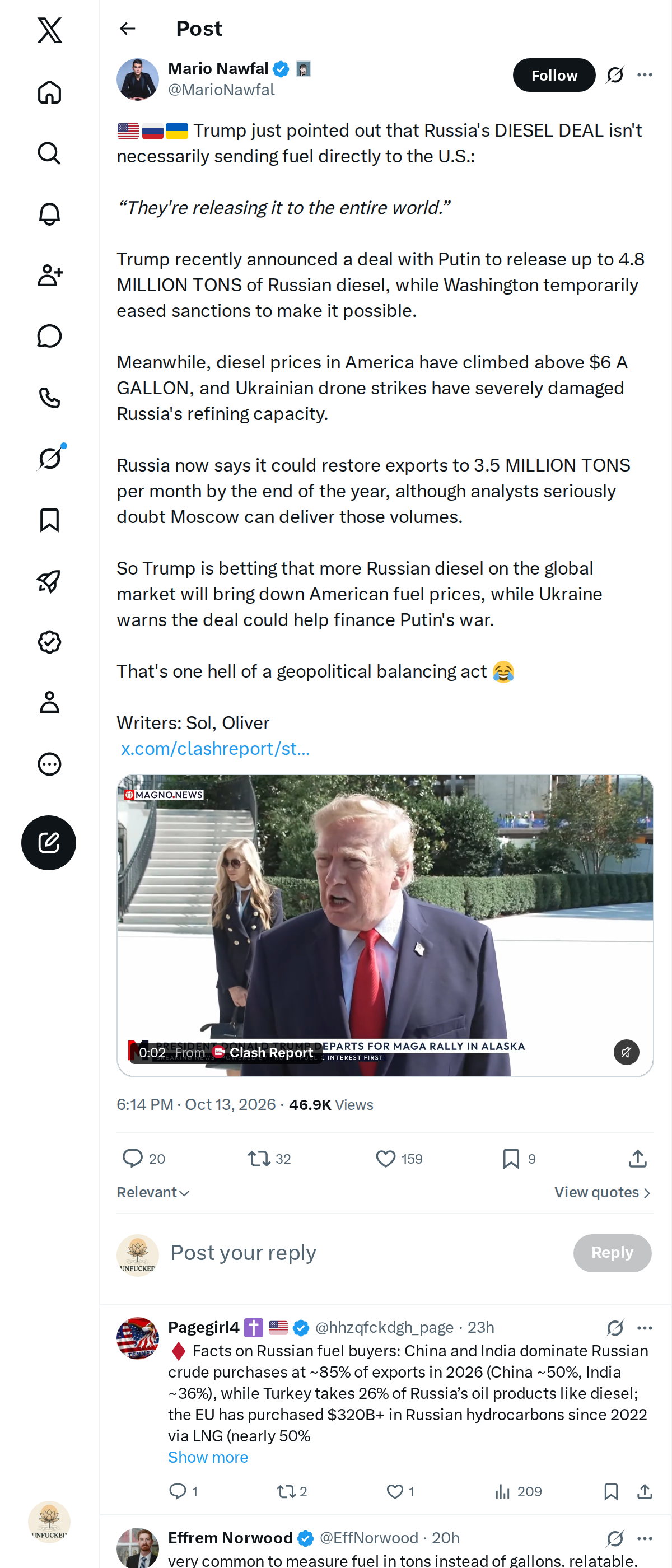Unmute the Clash Report video
The height and width of the screenshot is (1568, 672).
pyautogui.click(x=626, y=1052)
